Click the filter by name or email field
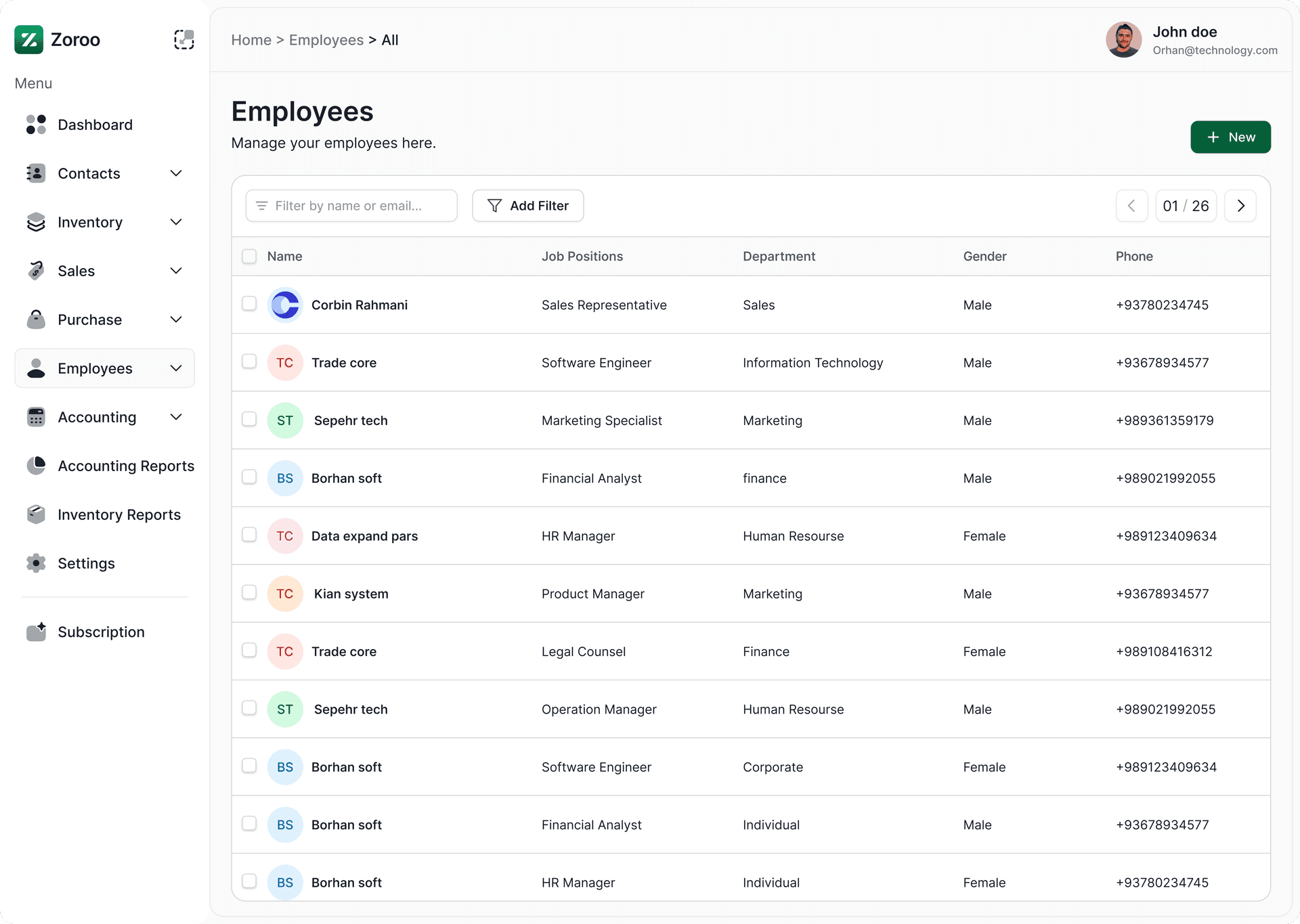The width and height of the screenshot is (1300, 924). (351, 205)
